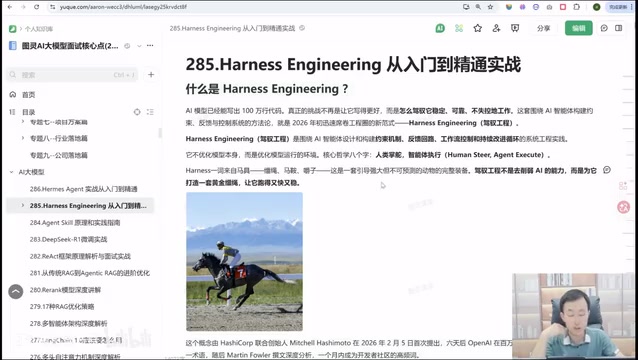Open 281.从传统RAG到Agentic RAG的进阶优化

tap(90, 273)
